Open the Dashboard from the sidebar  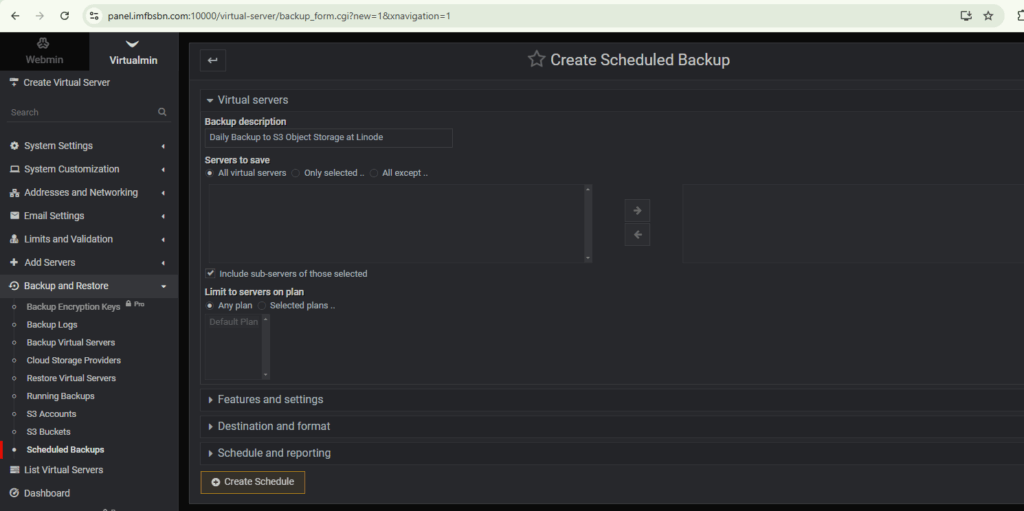pos(47,493)
